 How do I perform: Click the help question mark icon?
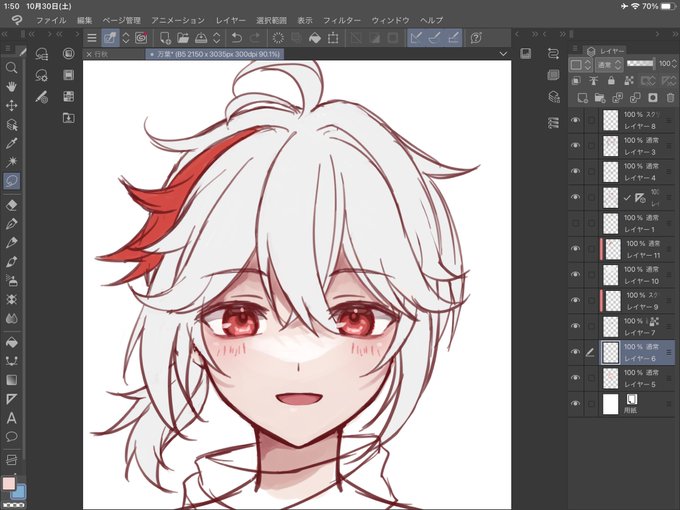(476, 38)
